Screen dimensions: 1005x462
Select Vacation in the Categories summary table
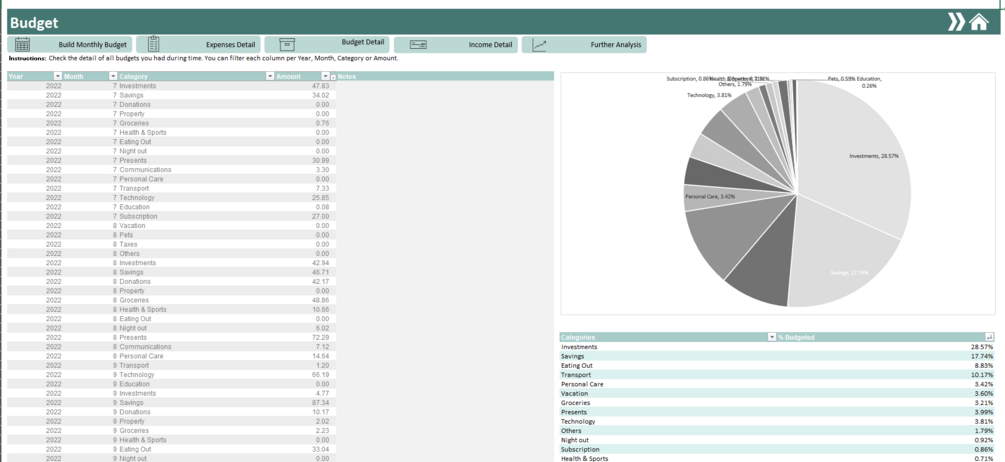click(x=668, y=393)
